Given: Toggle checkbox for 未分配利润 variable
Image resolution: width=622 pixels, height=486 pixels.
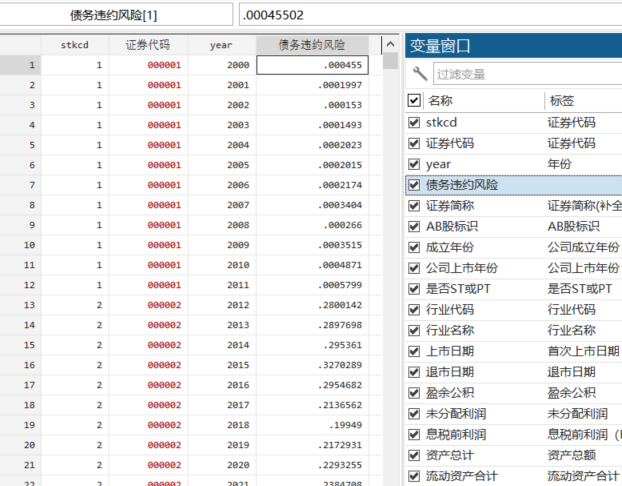Looking at the screenshot, I should (414, 414).
